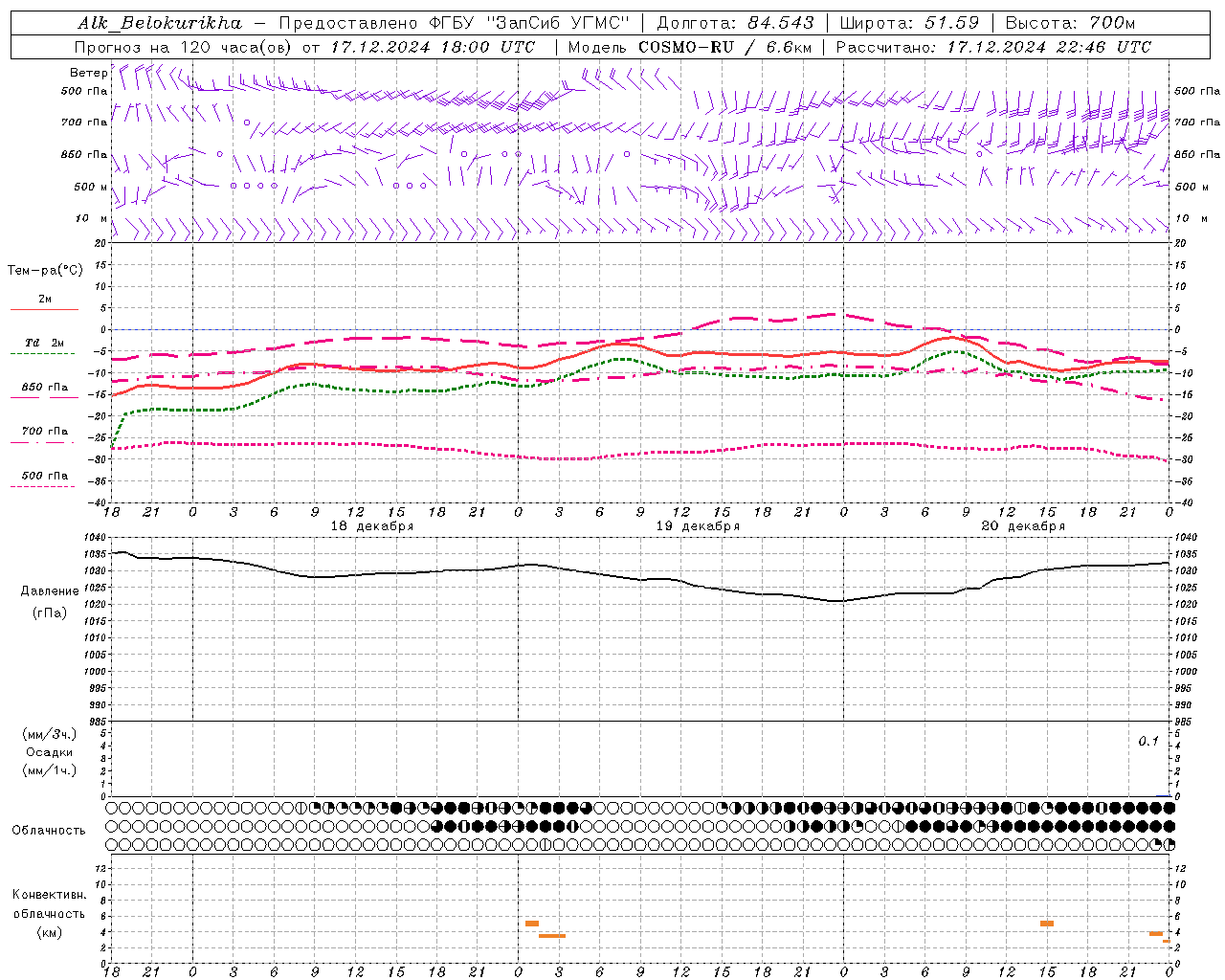Click the 'Тем-ра(°C)' temperature panel label
1225x980 pixels.
click(45, 271)
